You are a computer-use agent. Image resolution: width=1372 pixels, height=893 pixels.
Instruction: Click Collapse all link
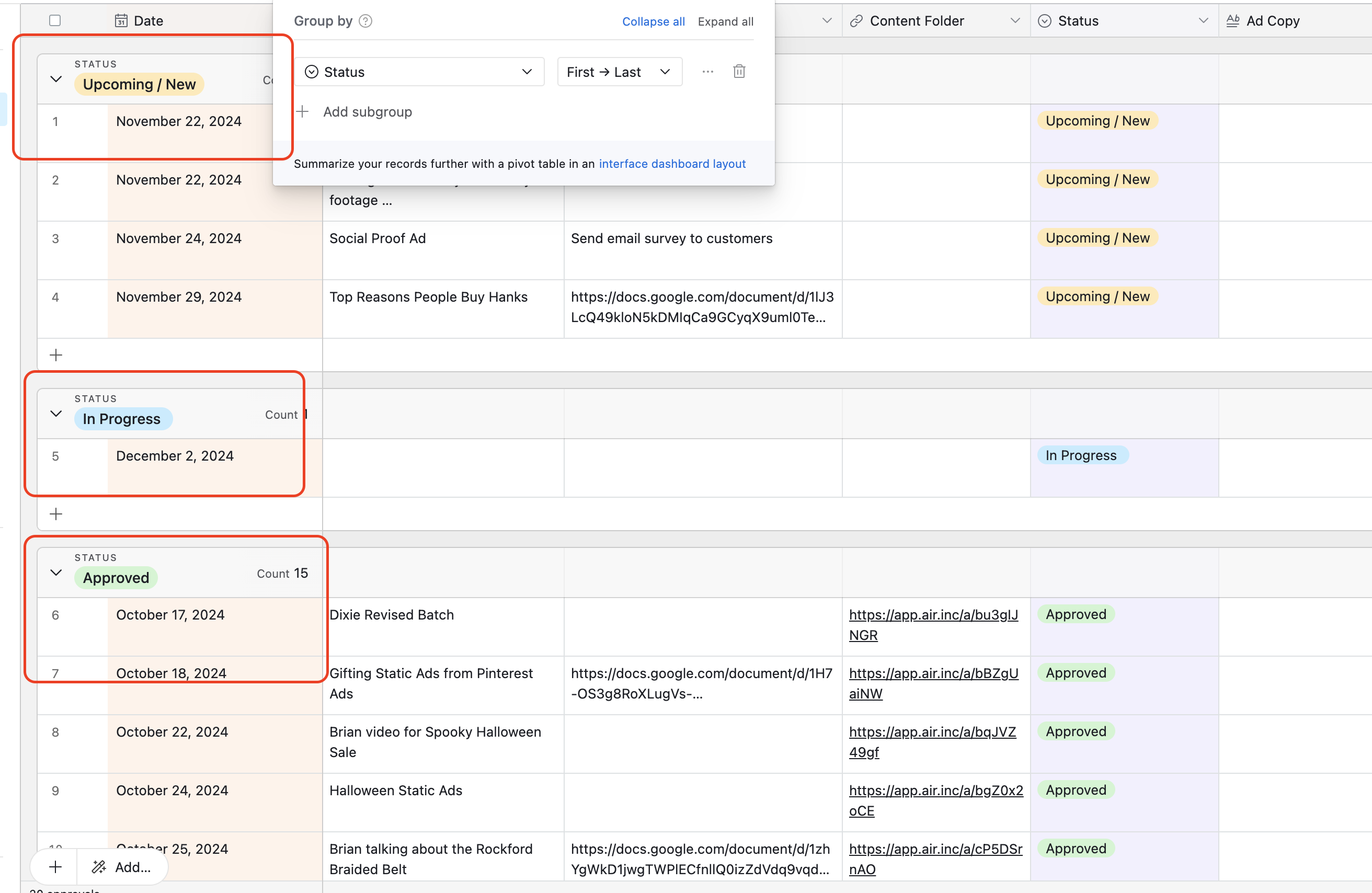[x=653, y=21]
